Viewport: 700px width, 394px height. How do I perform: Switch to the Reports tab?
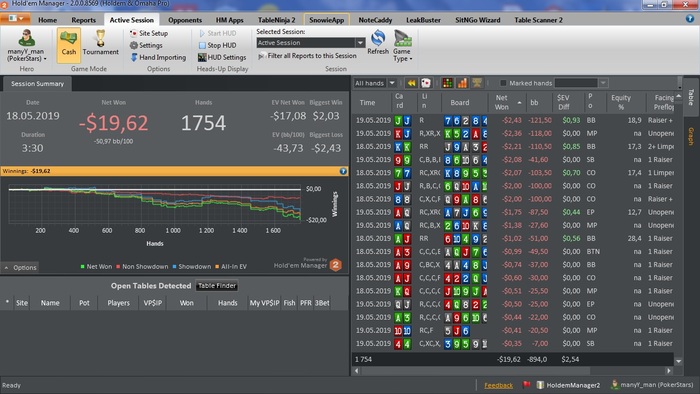(x=83, y=20)
